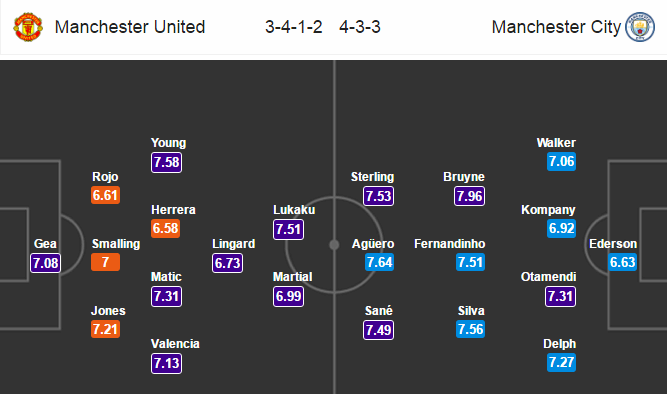The width and height of the screenshot is (667, 394).
Task: Select the 4-3-3 formation label
Action: coord(360,27)
